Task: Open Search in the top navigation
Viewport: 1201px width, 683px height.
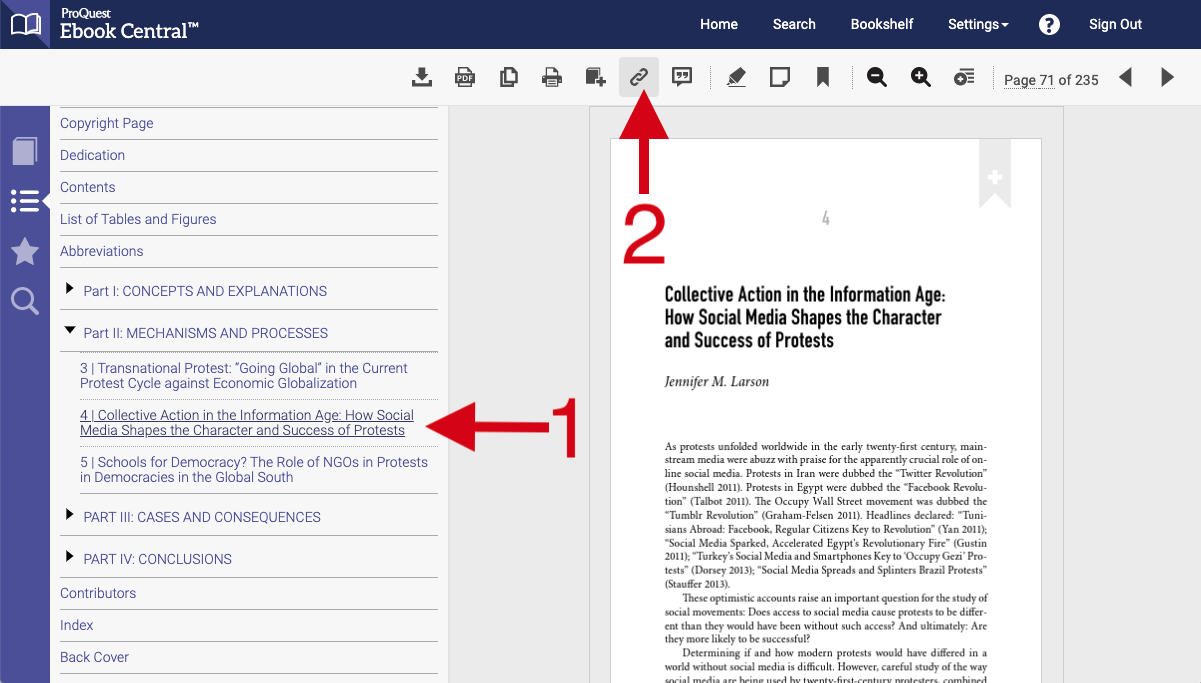Action: click(794, 24)
